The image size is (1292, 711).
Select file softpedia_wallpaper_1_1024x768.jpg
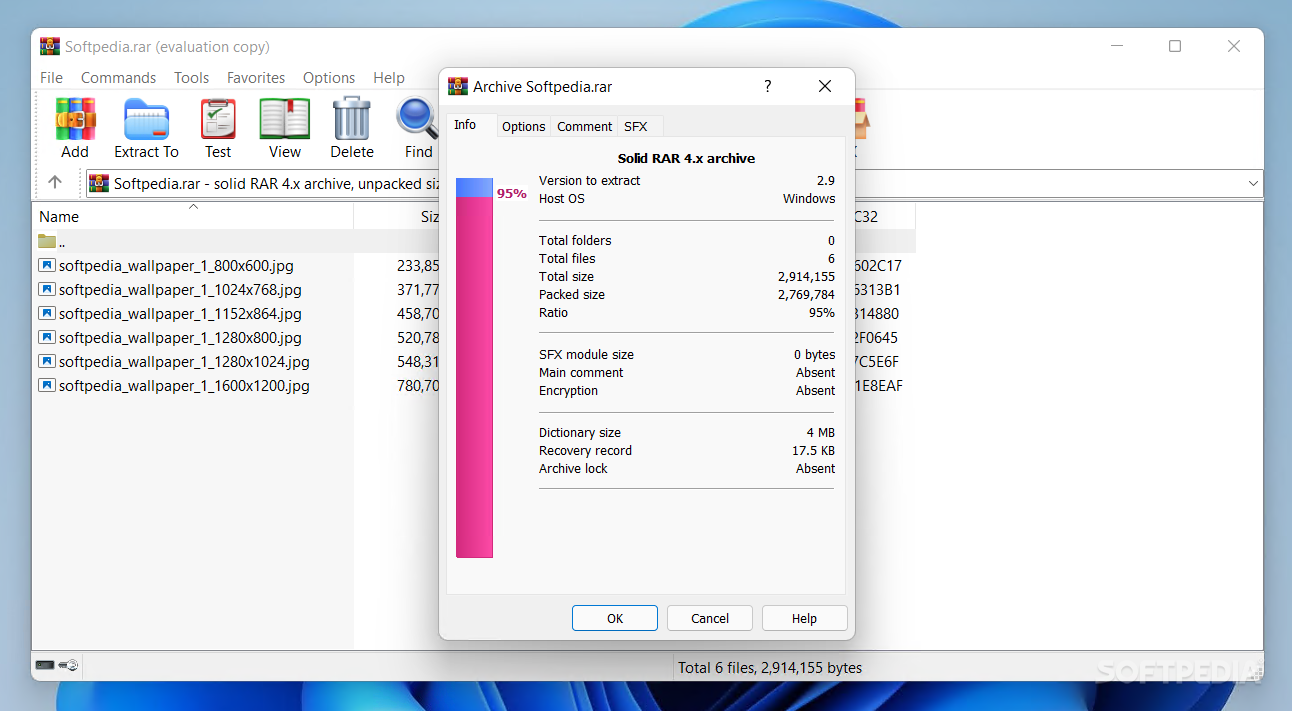click(180, 289)
